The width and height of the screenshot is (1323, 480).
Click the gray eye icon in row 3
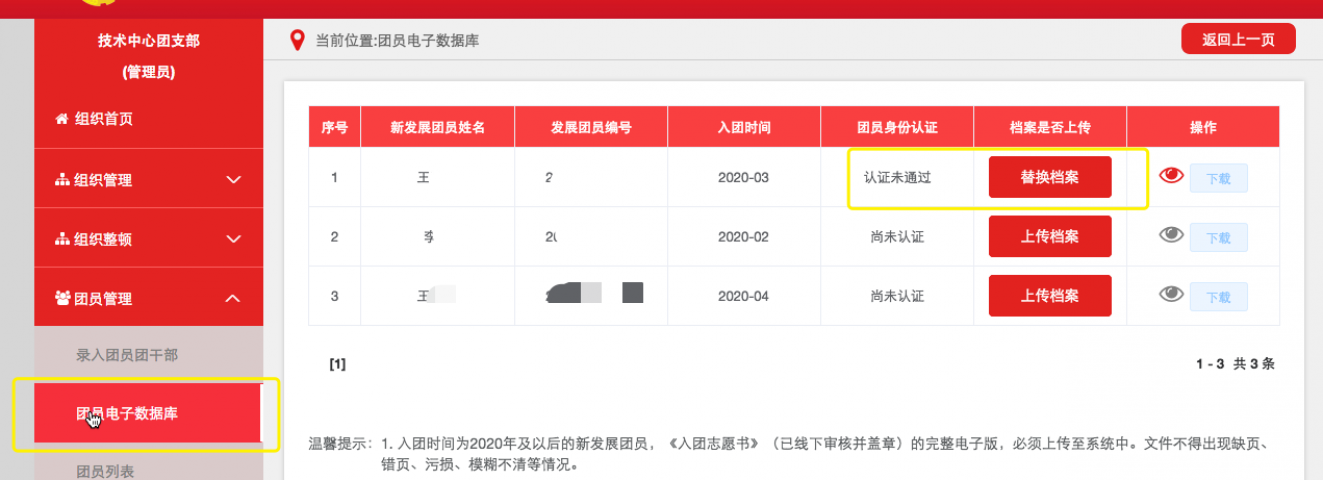[1171, 294]
